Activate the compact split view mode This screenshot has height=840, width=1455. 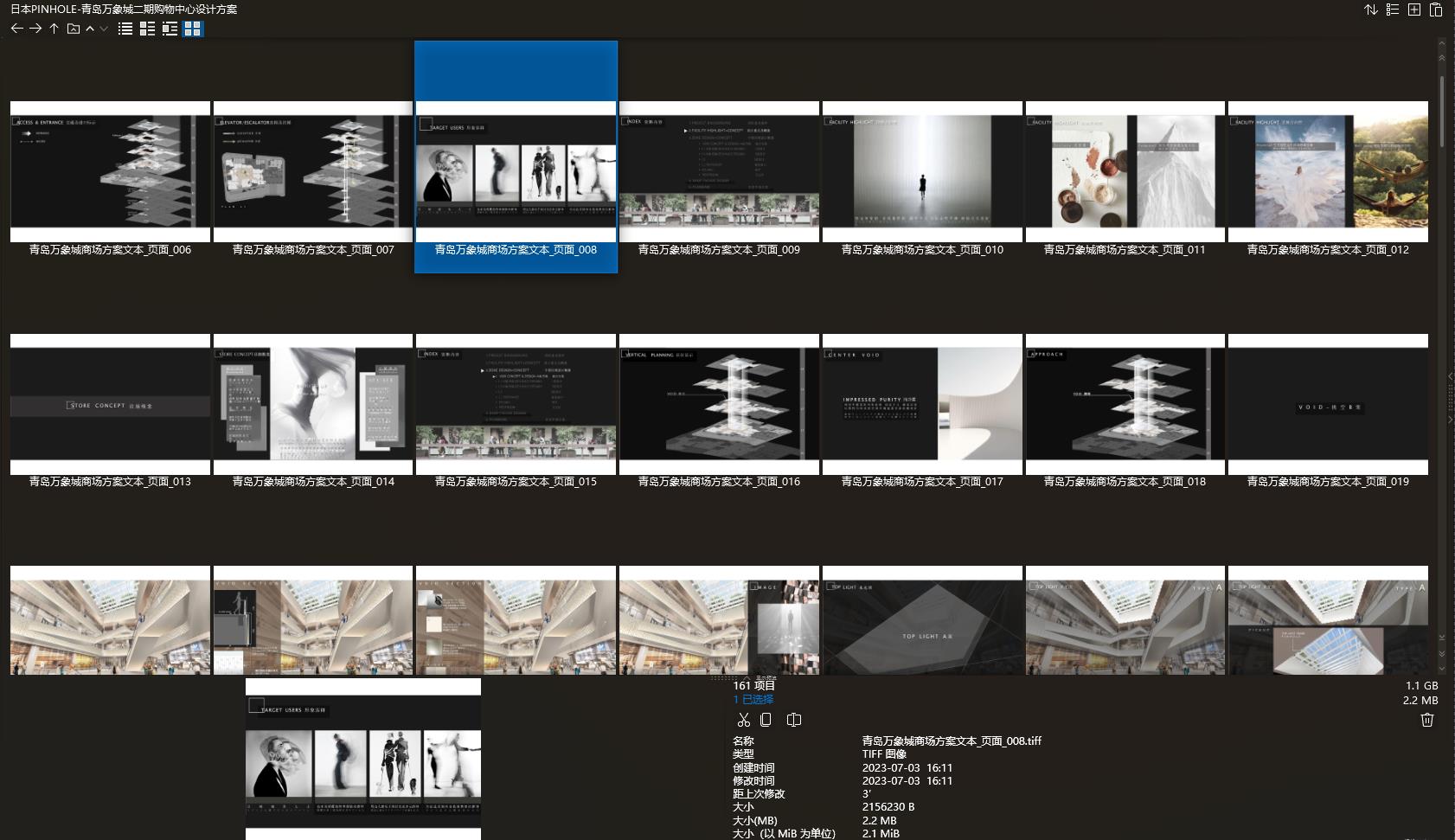pos(170,29)
